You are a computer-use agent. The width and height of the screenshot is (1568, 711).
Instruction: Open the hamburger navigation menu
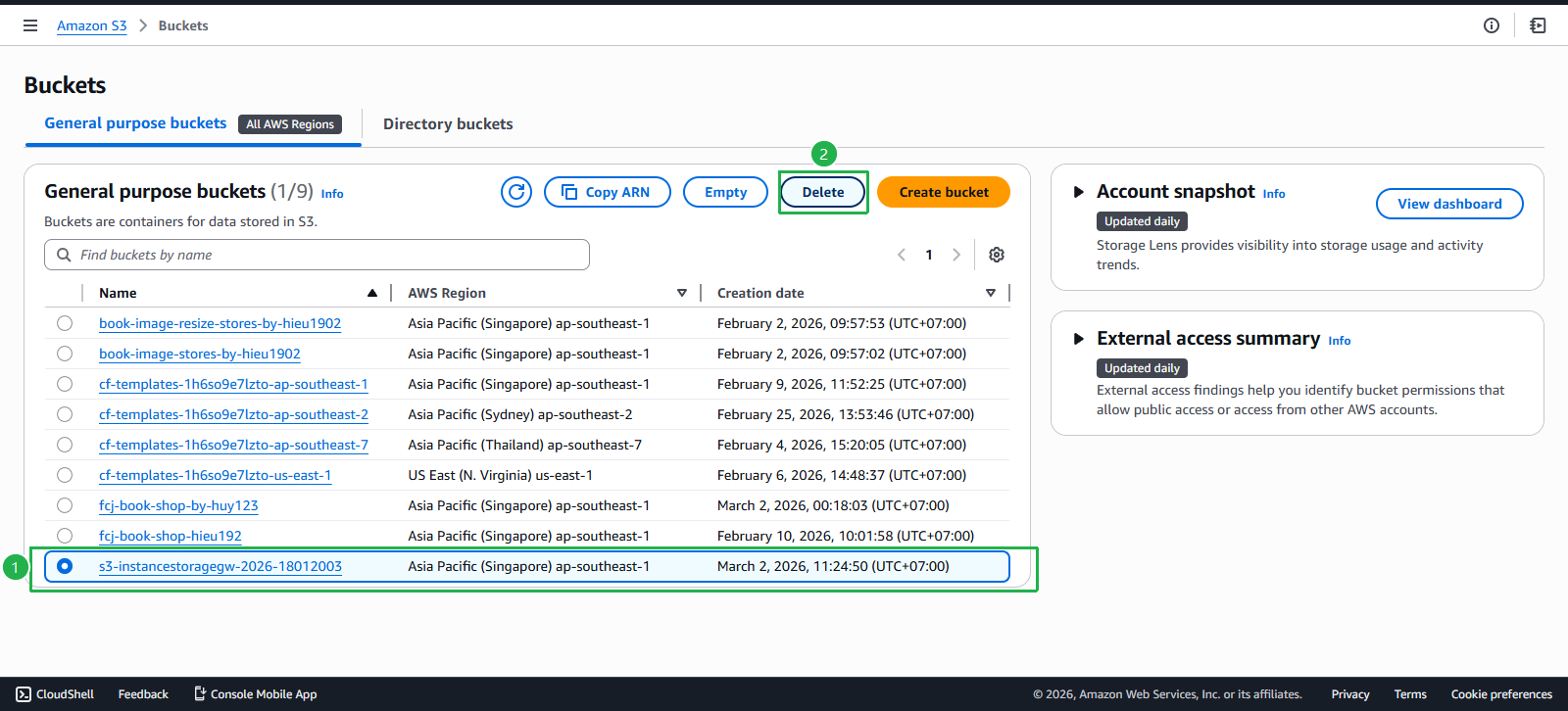pos(30,25)
